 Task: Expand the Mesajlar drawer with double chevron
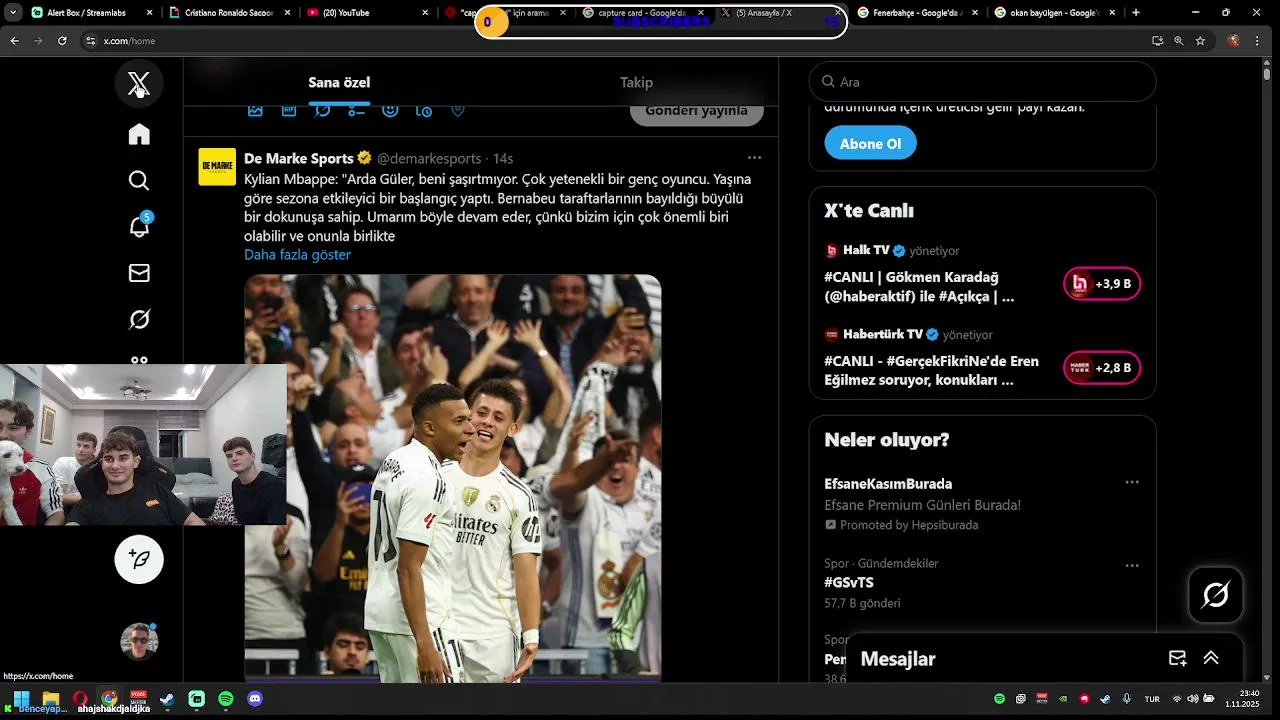point(1211,658)
